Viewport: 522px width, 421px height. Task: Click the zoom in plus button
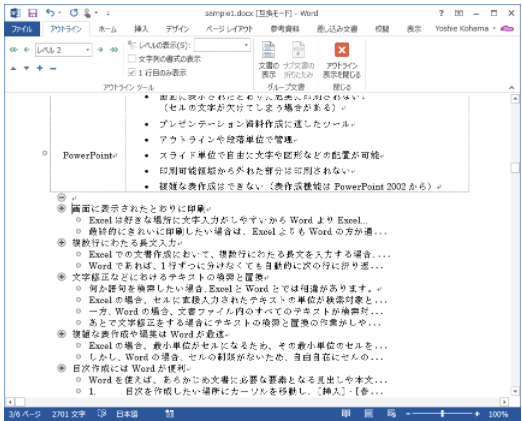tap(477, 414)
